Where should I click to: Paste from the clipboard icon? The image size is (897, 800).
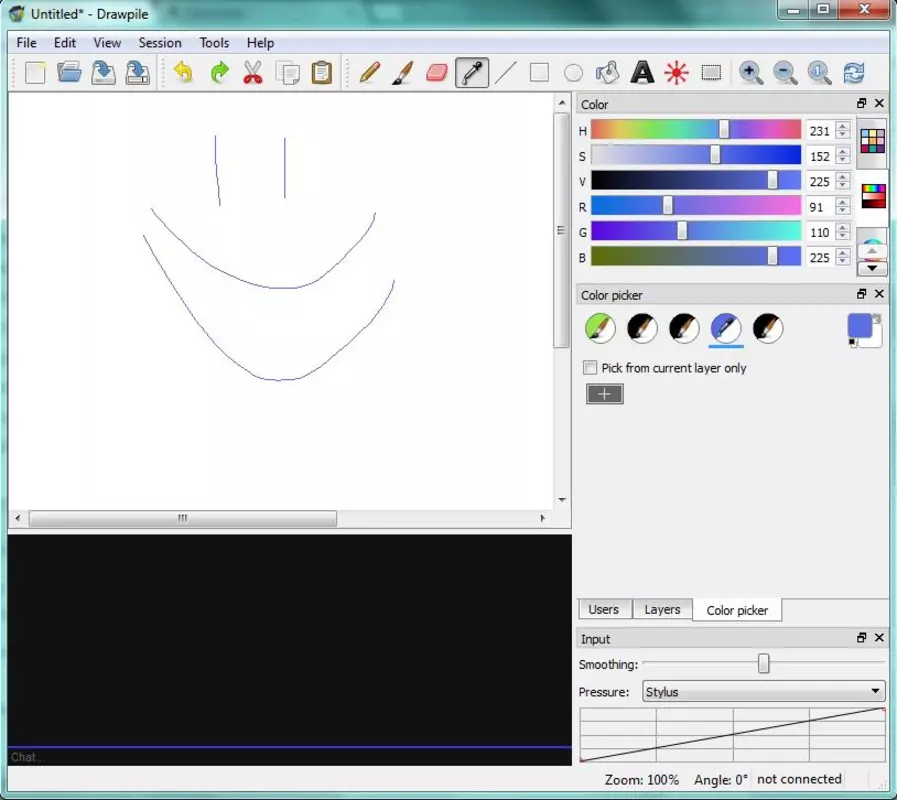322,73
